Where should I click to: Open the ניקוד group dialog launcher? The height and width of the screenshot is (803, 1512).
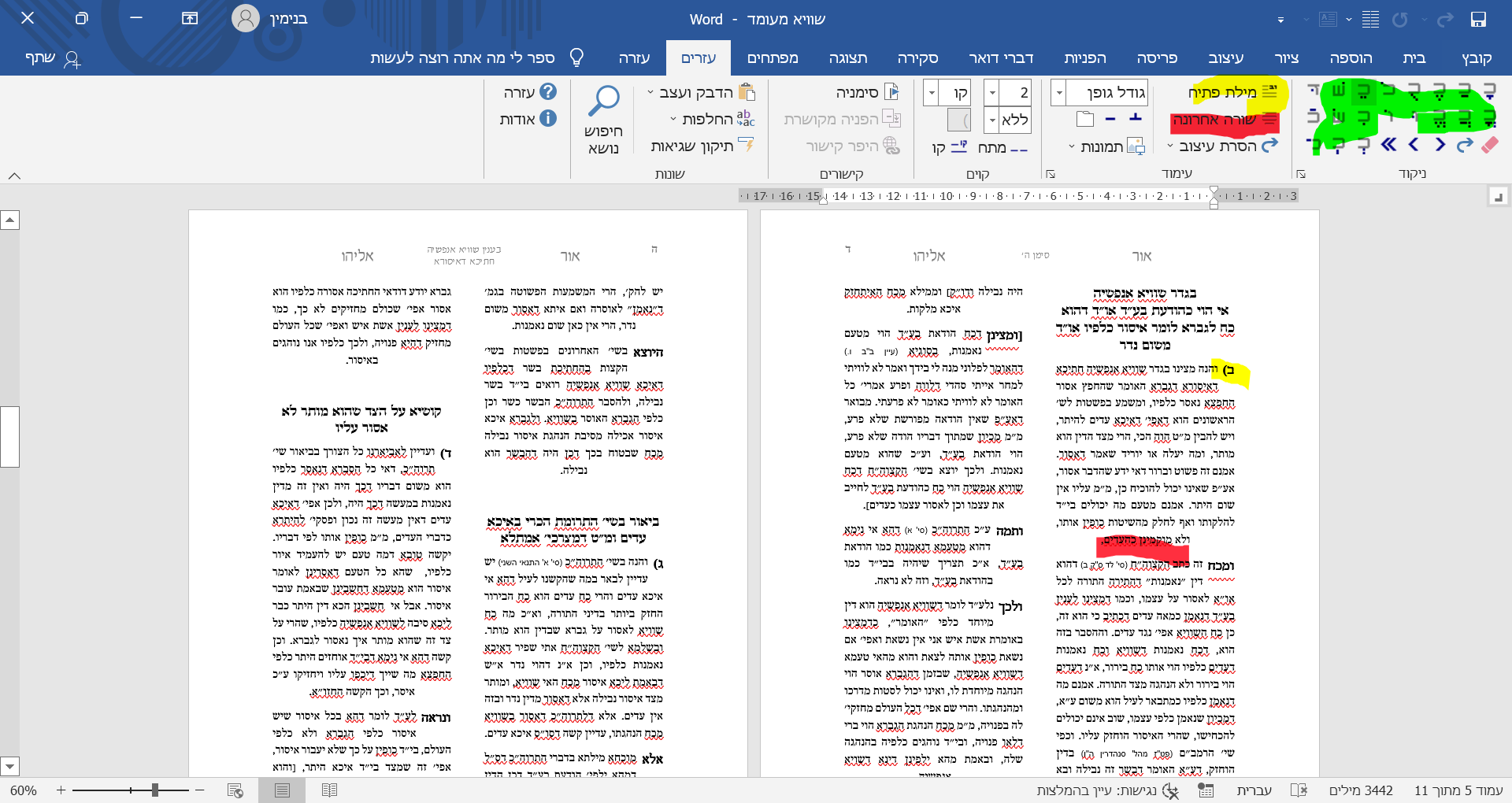(x=1301, y=174)
